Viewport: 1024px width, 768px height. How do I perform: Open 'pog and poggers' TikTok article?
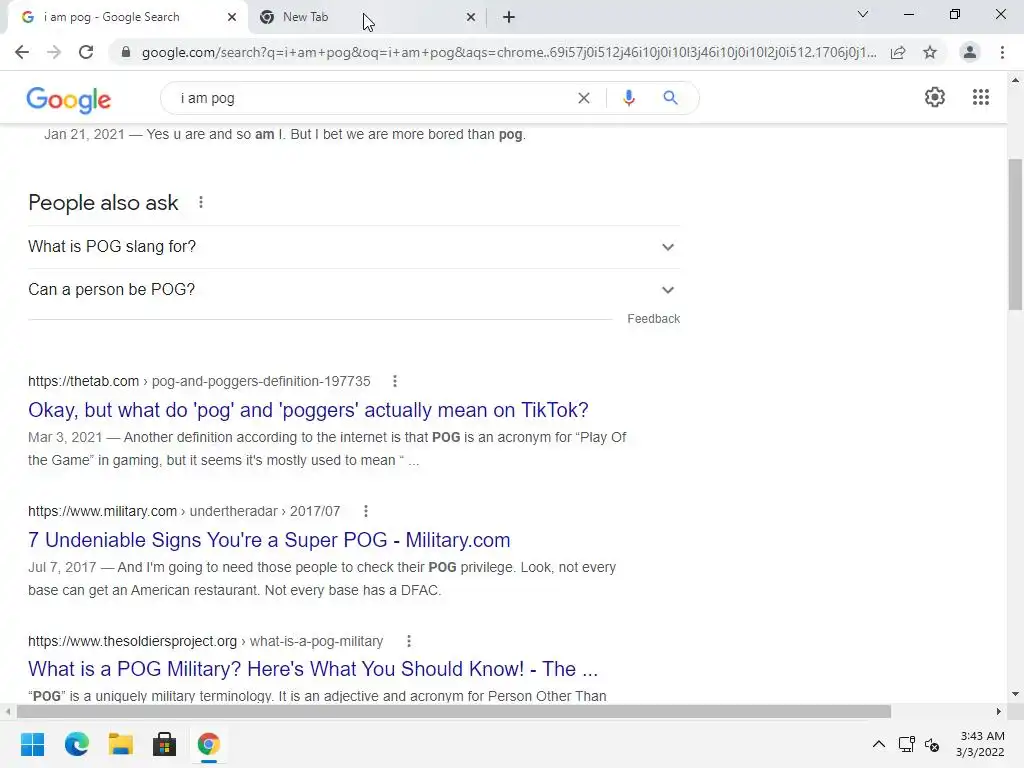coord(308,410)
